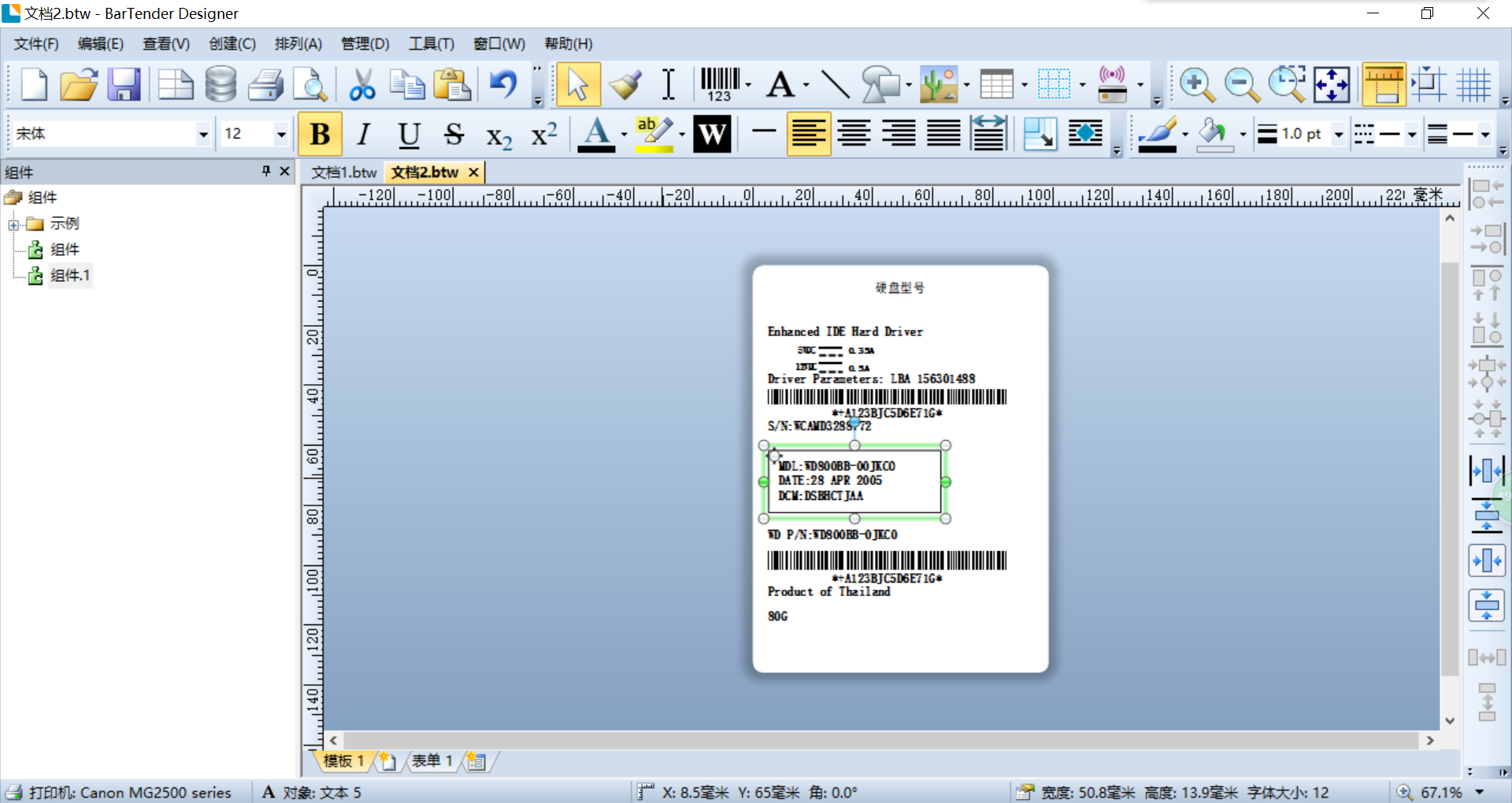Toggle the rulers display
This screenshot has height=803, width=1512.
pos(1384,84)
